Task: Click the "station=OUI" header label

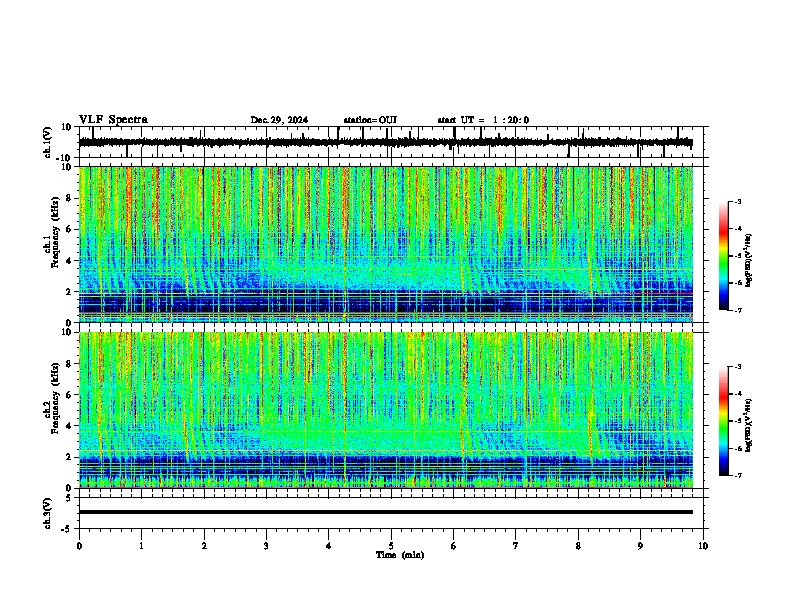Action: (x=370, y=120)
